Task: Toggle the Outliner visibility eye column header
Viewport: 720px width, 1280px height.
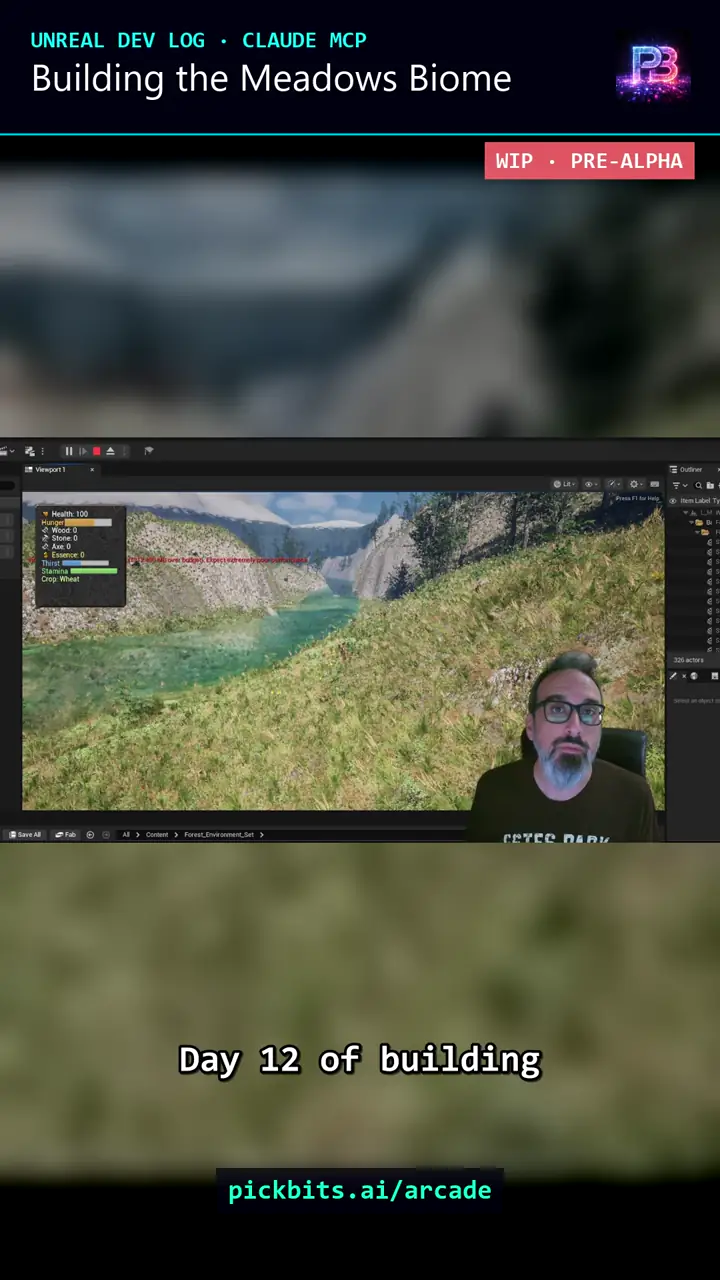Action: tap(673, 501)
